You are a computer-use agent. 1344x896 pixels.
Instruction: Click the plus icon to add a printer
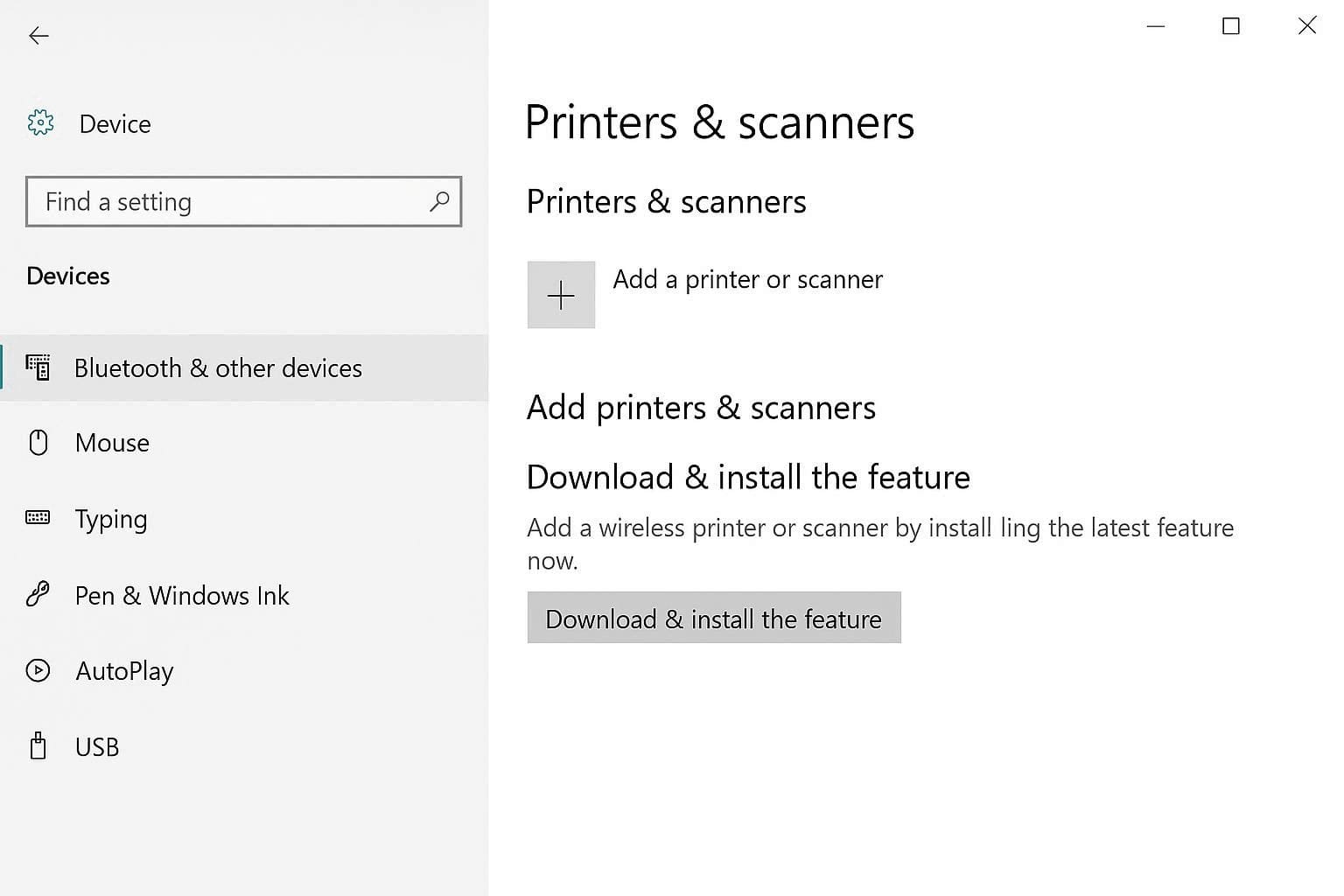[560, 295]
